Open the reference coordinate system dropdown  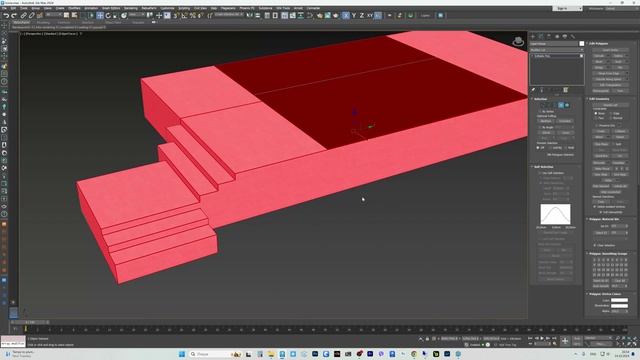[137, 16]
